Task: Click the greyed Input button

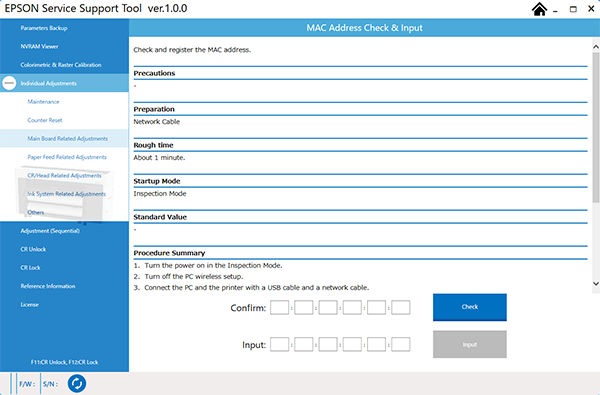Action: coord(470,344)
